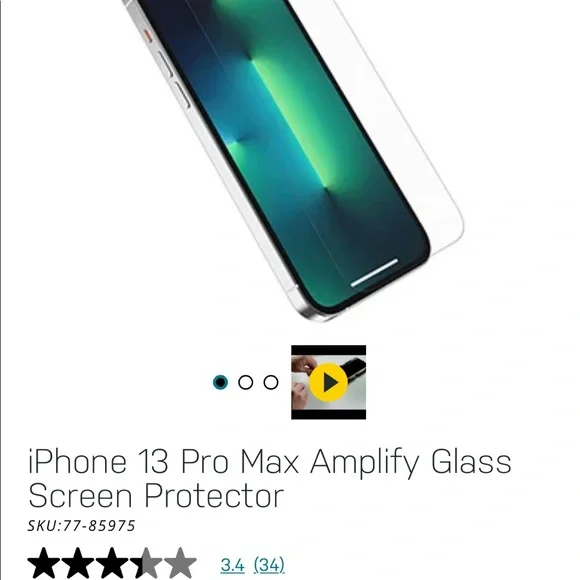Click the grey fifth rating star
This screenshot has width=580, height=580.
pyautogui.click(x=181, y=563)
